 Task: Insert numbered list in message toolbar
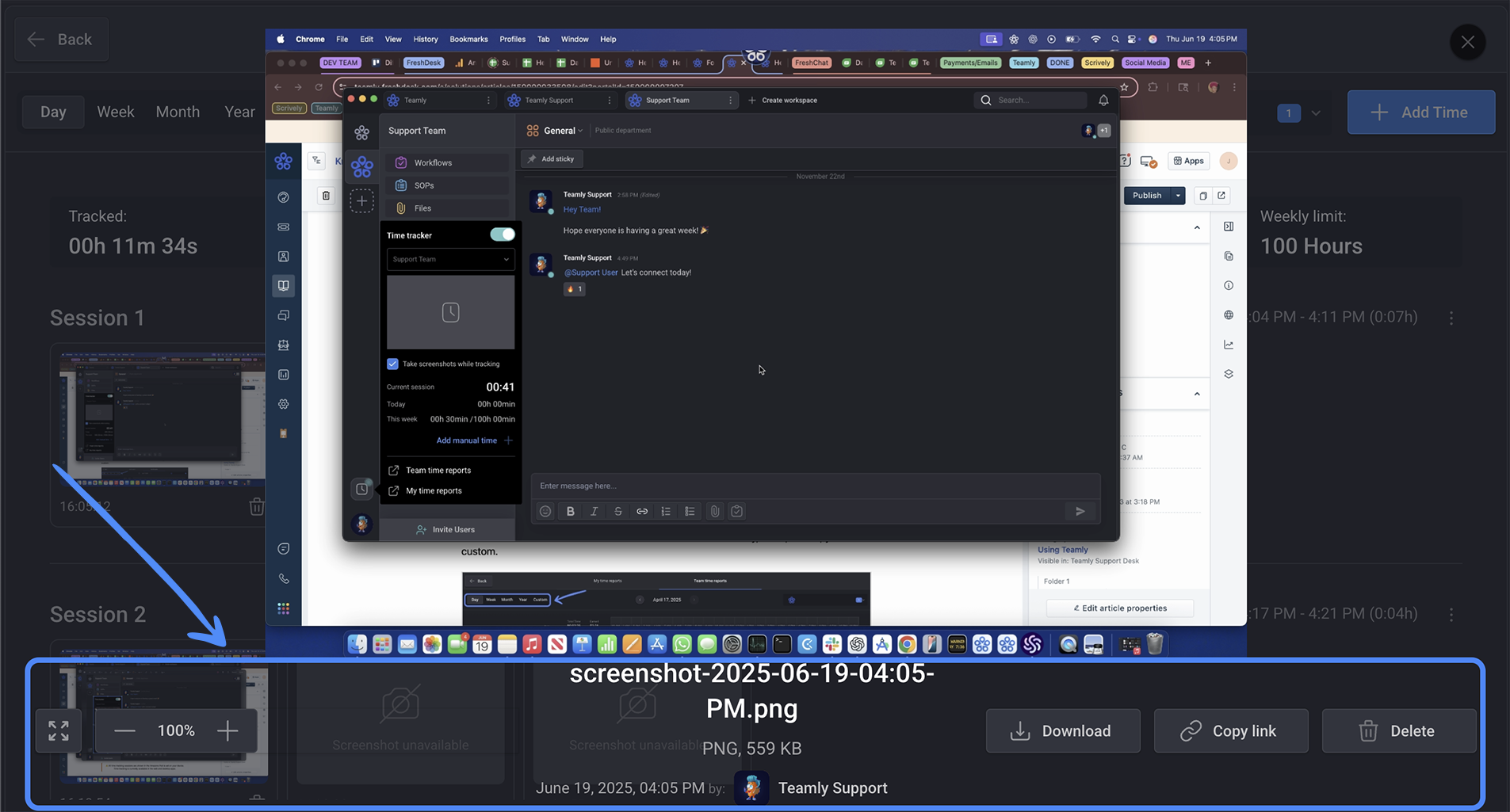click(x=666, y=512)
